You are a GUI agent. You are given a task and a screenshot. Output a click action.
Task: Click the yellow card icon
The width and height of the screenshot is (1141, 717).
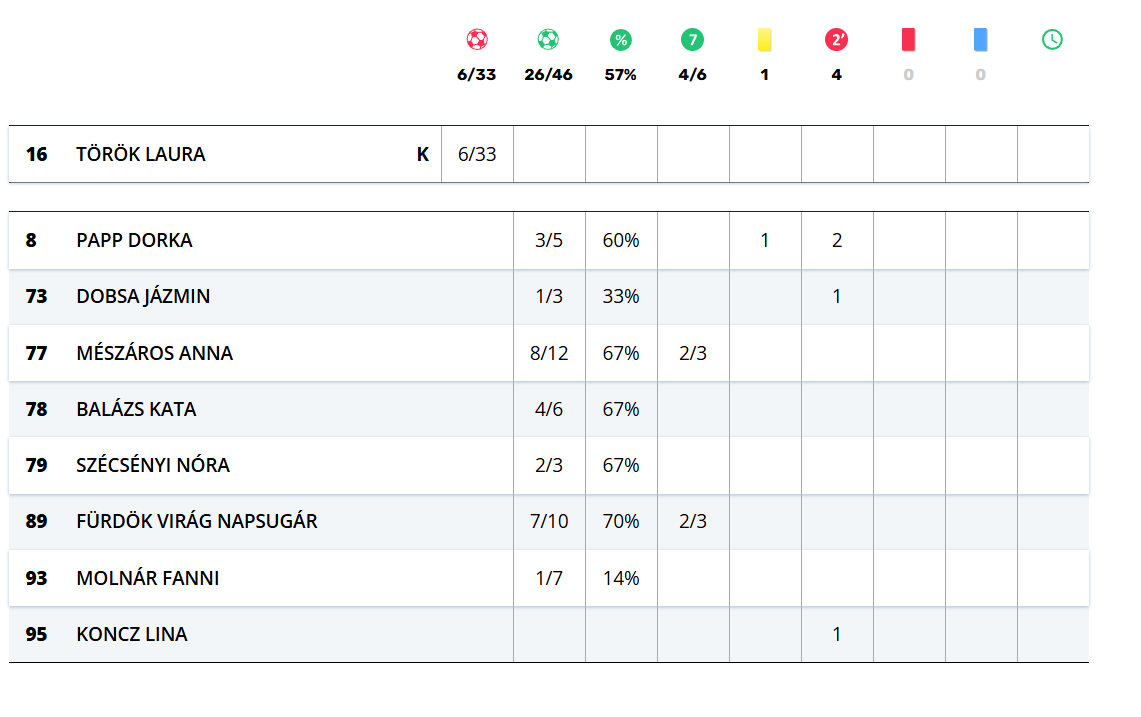[x=765, y=40]
